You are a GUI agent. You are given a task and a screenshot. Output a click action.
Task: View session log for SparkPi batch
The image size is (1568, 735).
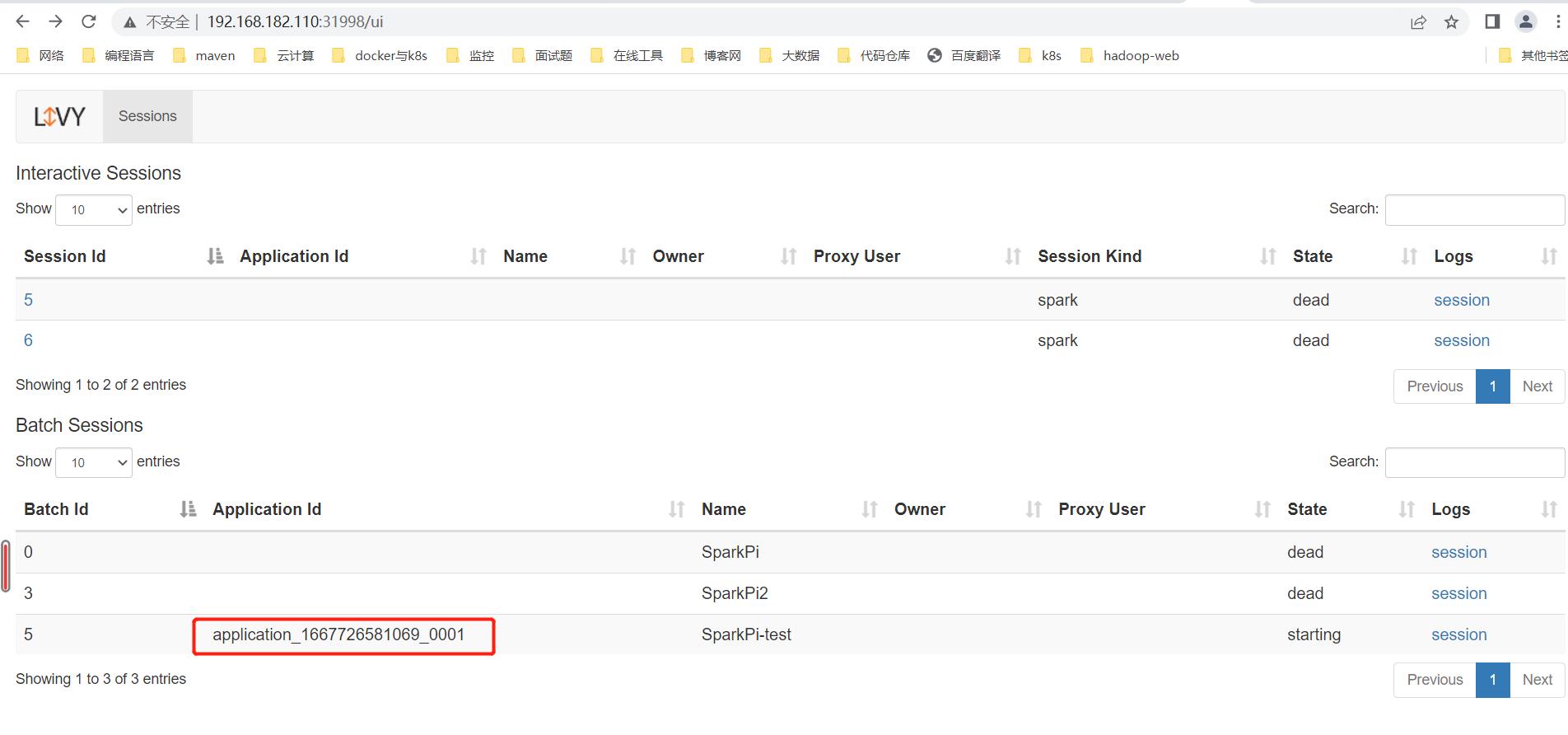point(1459,552)
